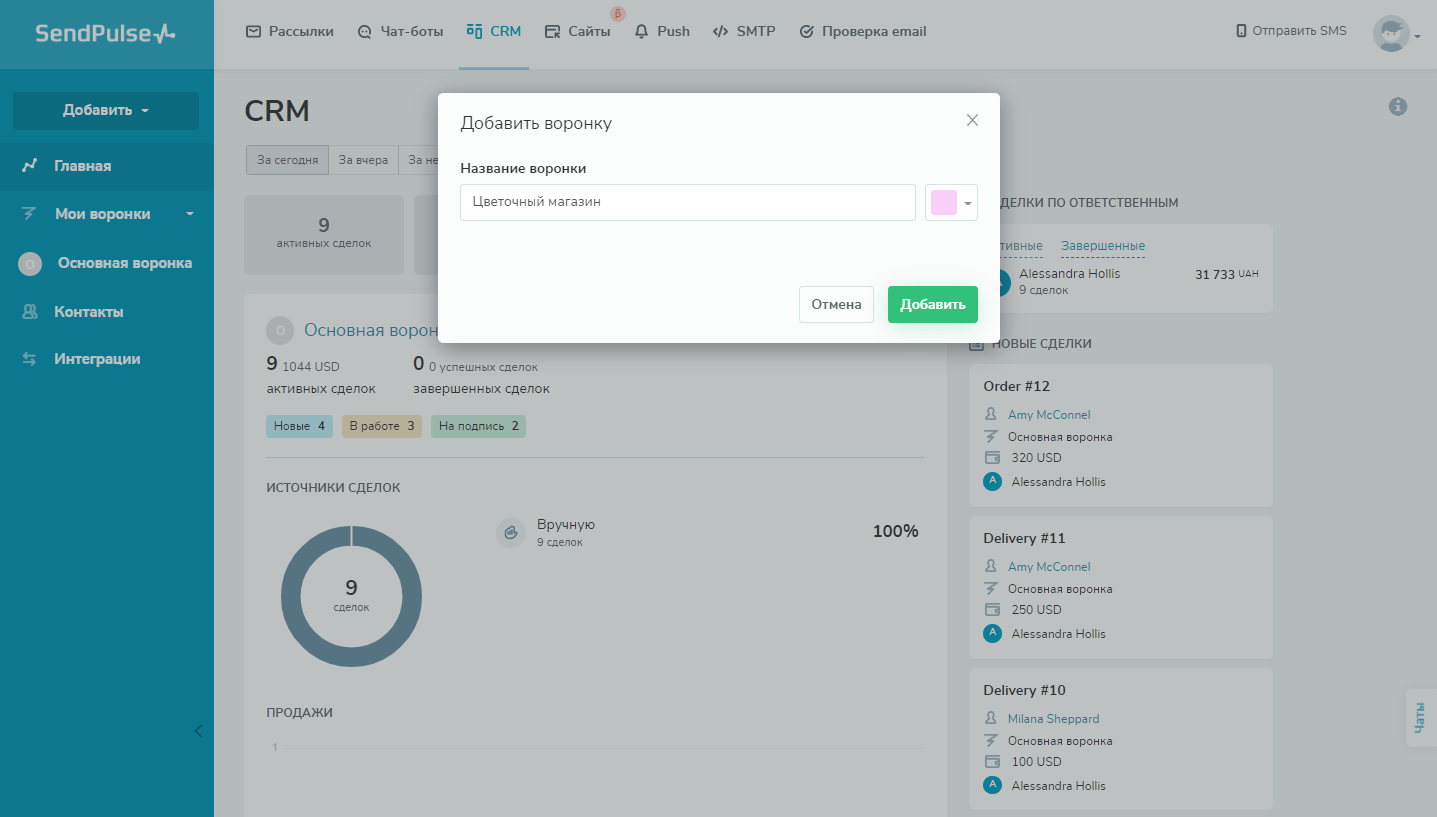The width and height of the screenshot is (1437, 817).
Task: Collapse the sidebar with the arrow icon
Action: 198,731
